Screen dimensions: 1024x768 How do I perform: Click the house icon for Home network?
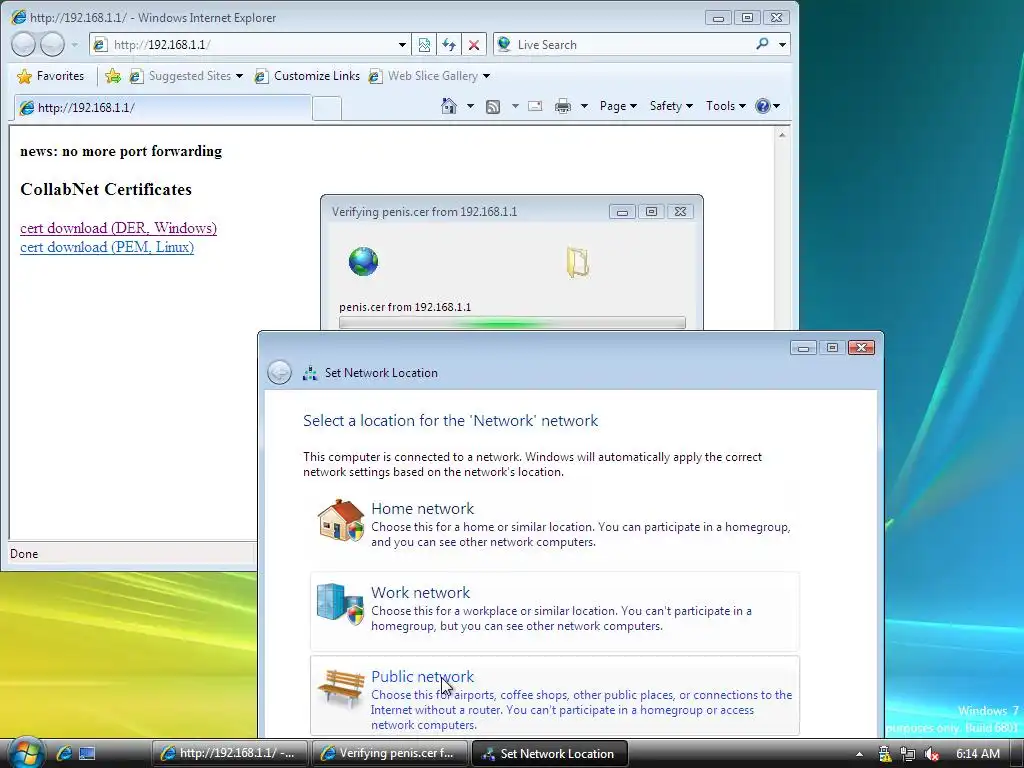(341, 520)
